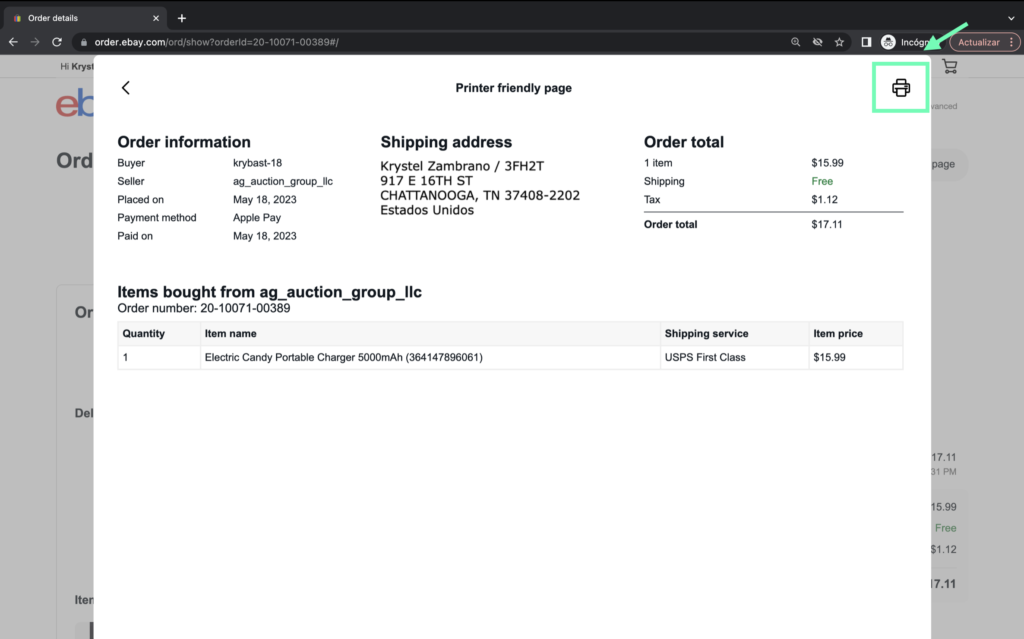This screenshot has height=639, width=1024.
Task: Select the Order details tab
Action: 80,18
